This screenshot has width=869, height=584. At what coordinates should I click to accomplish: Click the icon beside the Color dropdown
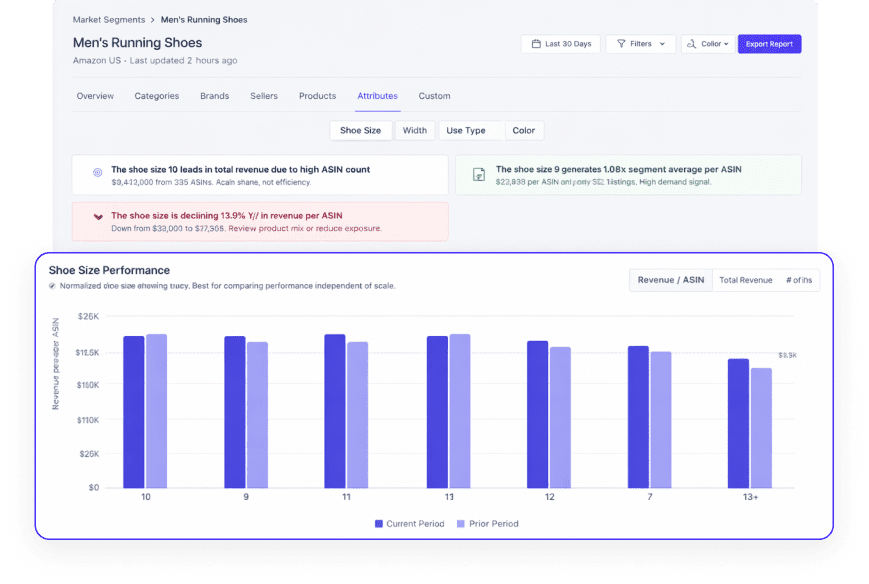[692, 44]
